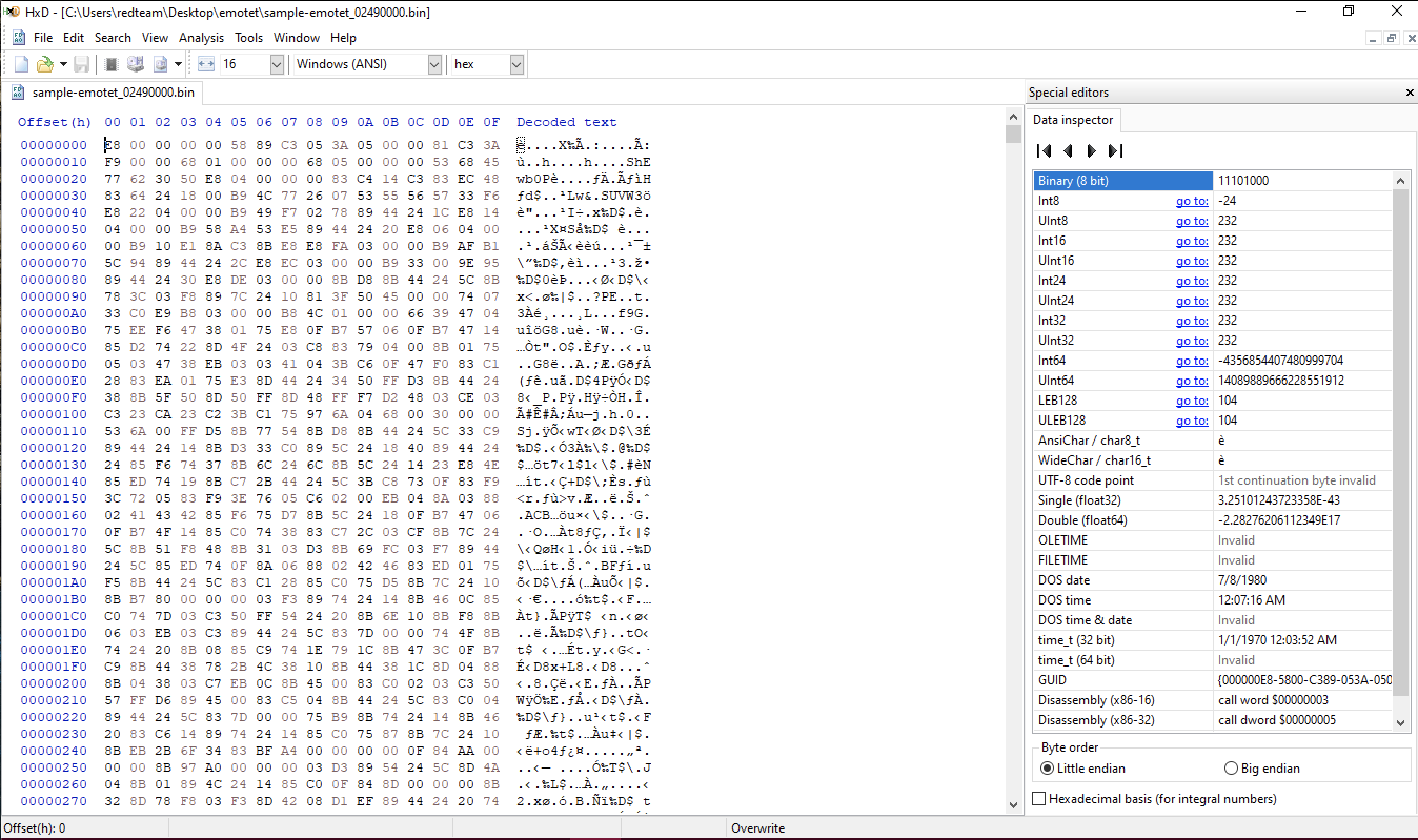Click the GUID value in Data inspector
1418x840 pixels.
tap(1304, 680)
